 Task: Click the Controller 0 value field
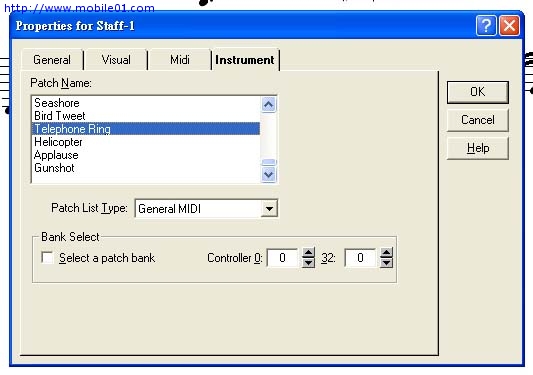(282, 258)
